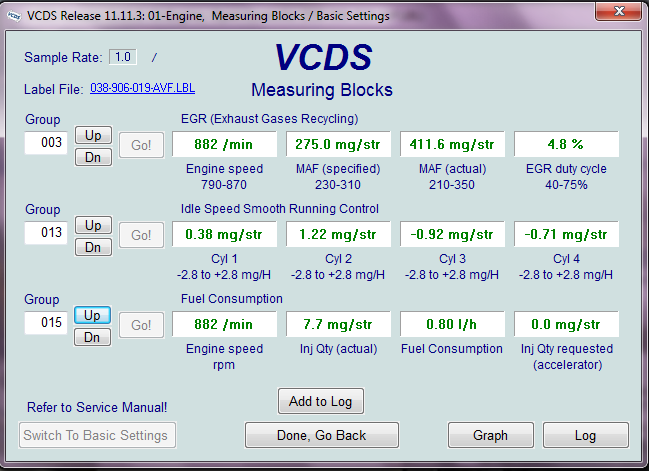Click Go! next to group 013
649x472 pixels.
click(x=141, y=235)
